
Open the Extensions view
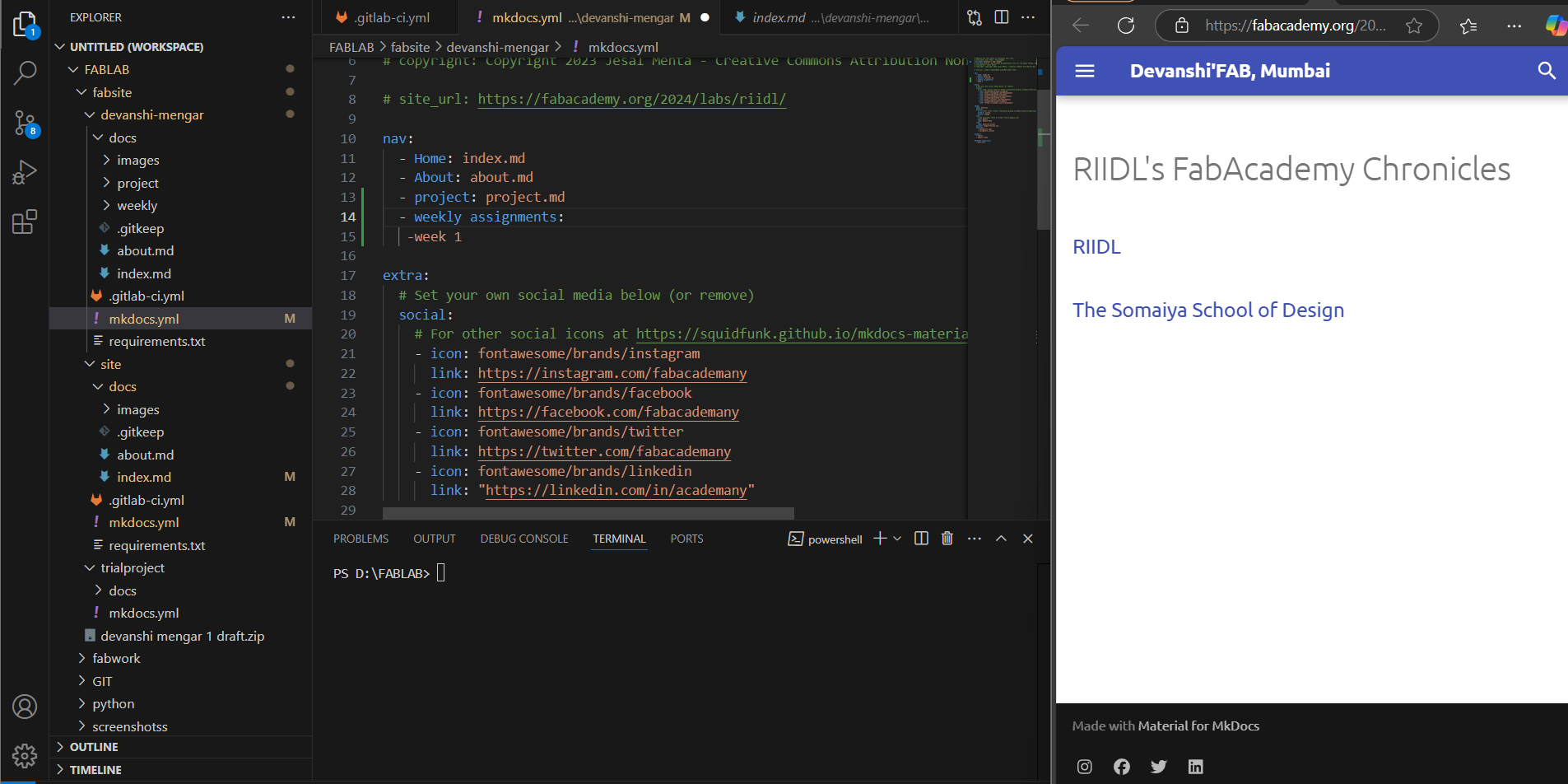click(25, 222)
